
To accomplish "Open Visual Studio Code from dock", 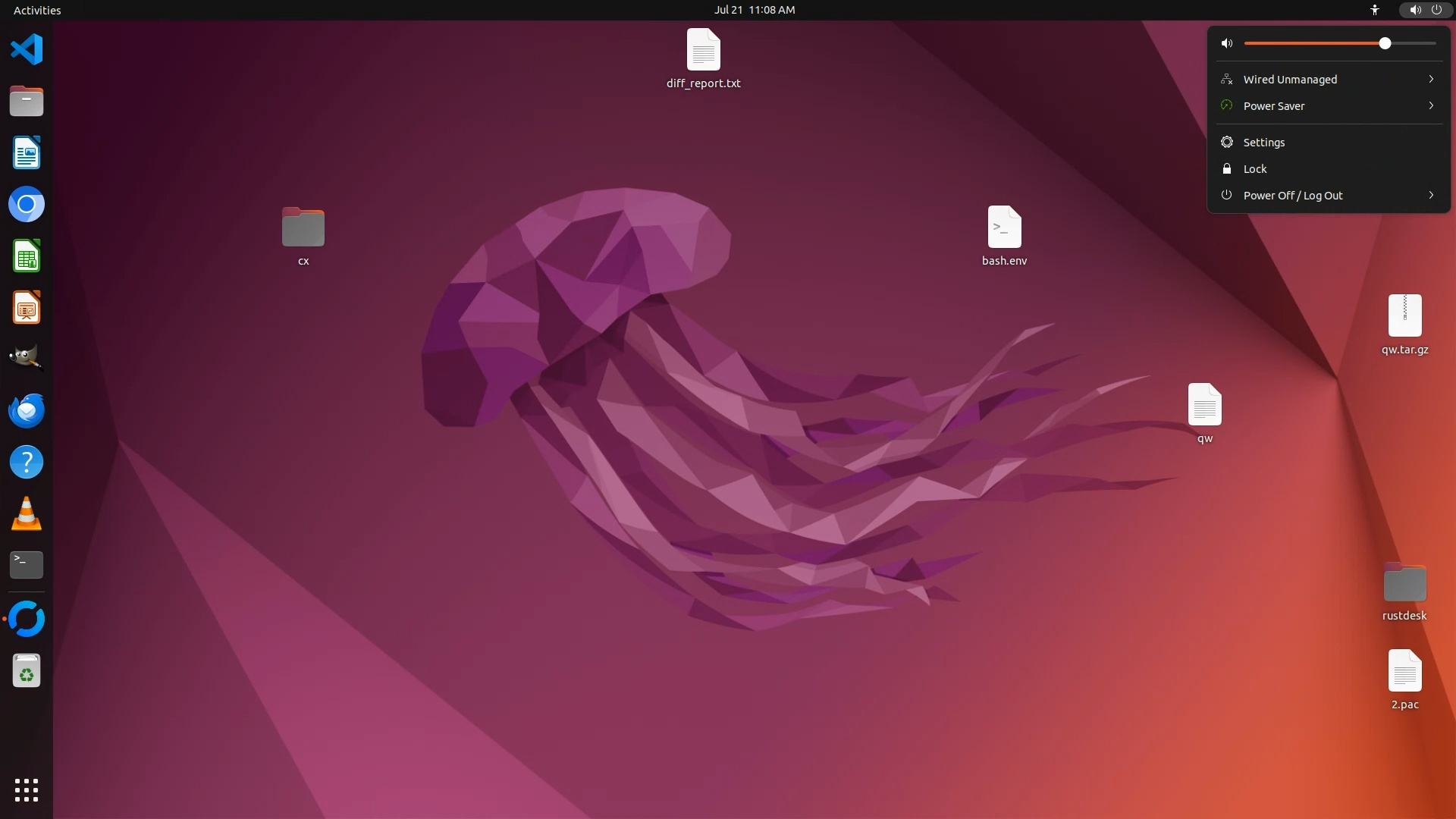I will [x=27, y=50].
